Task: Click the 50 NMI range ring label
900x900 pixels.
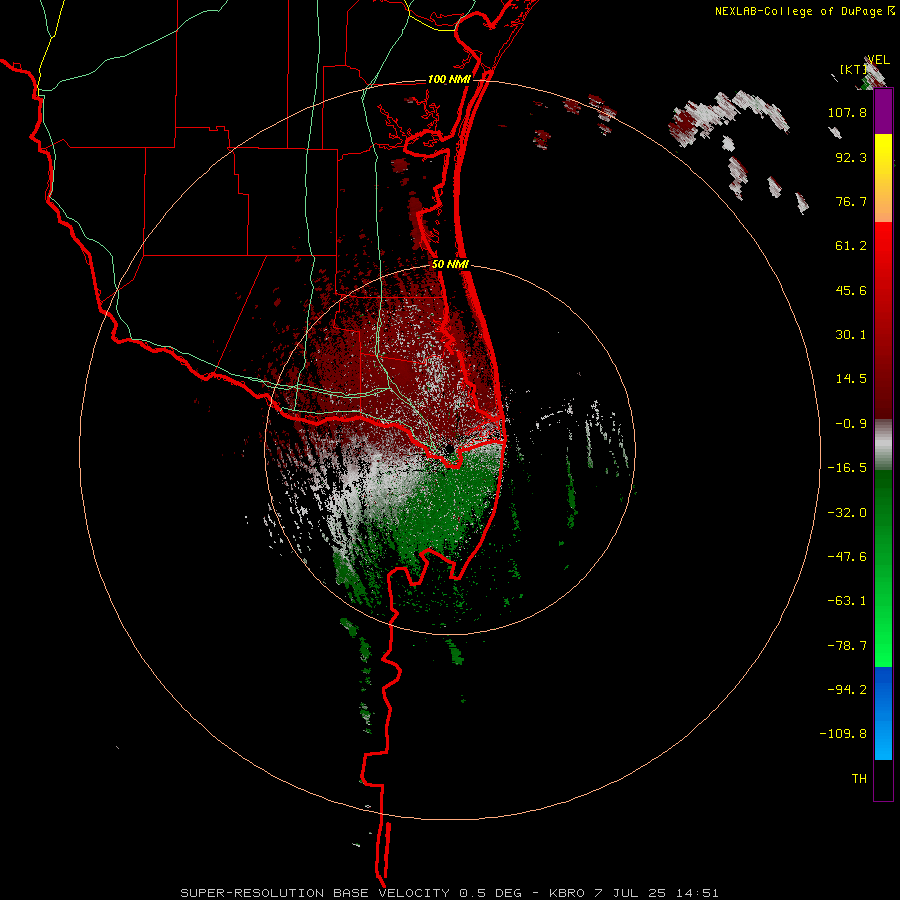Action: click(451, 265)
